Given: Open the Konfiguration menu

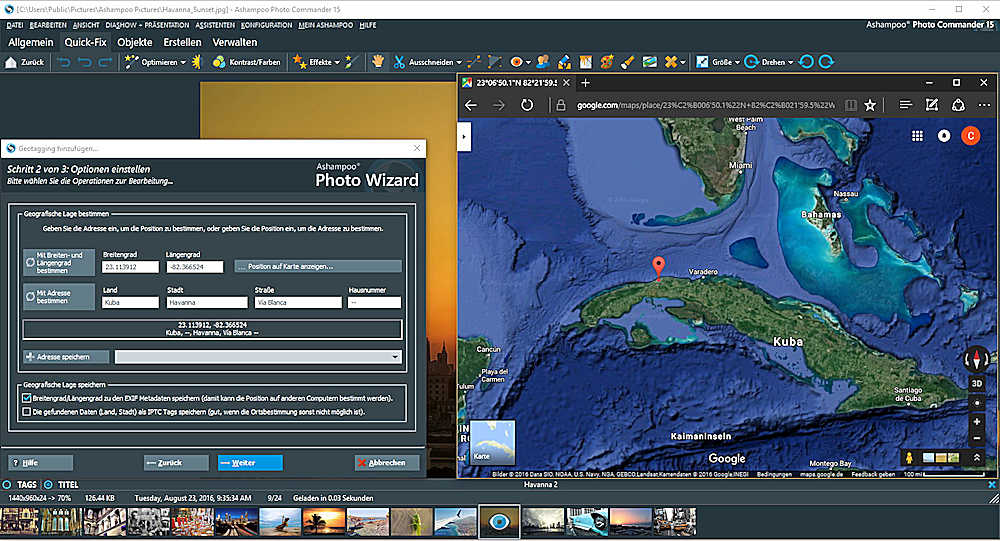Looking at the screenshot, I should [264, 24].
